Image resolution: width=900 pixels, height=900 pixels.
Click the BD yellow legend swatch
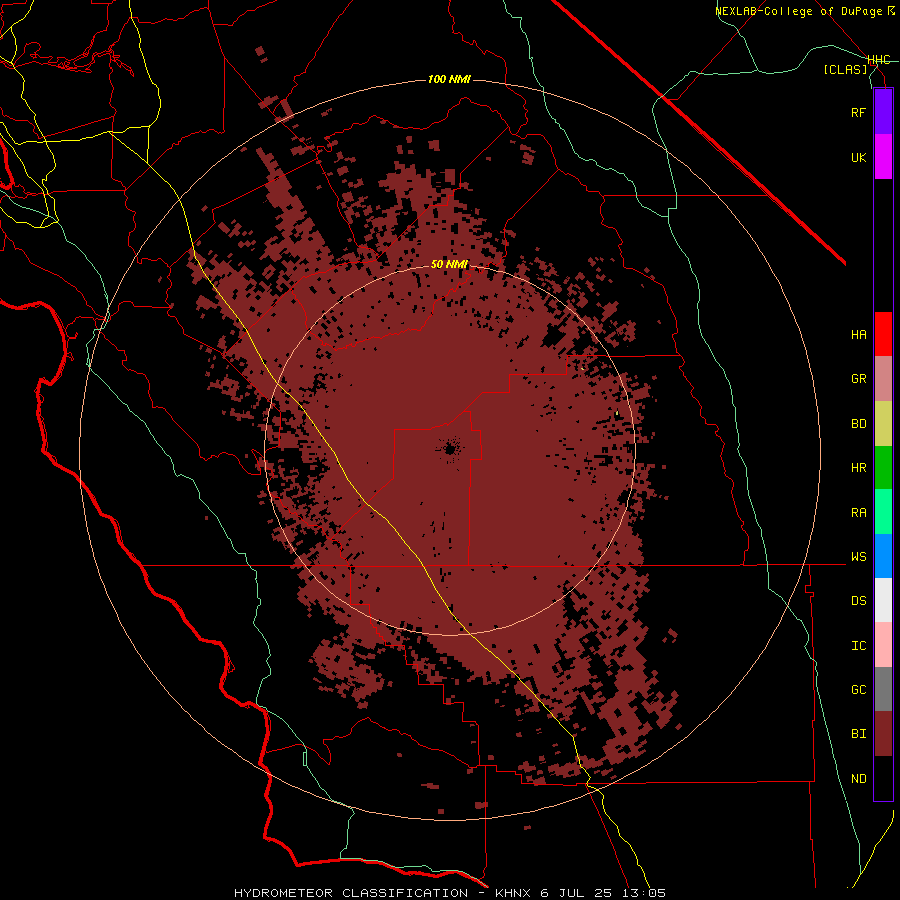(x=883, y=423)
